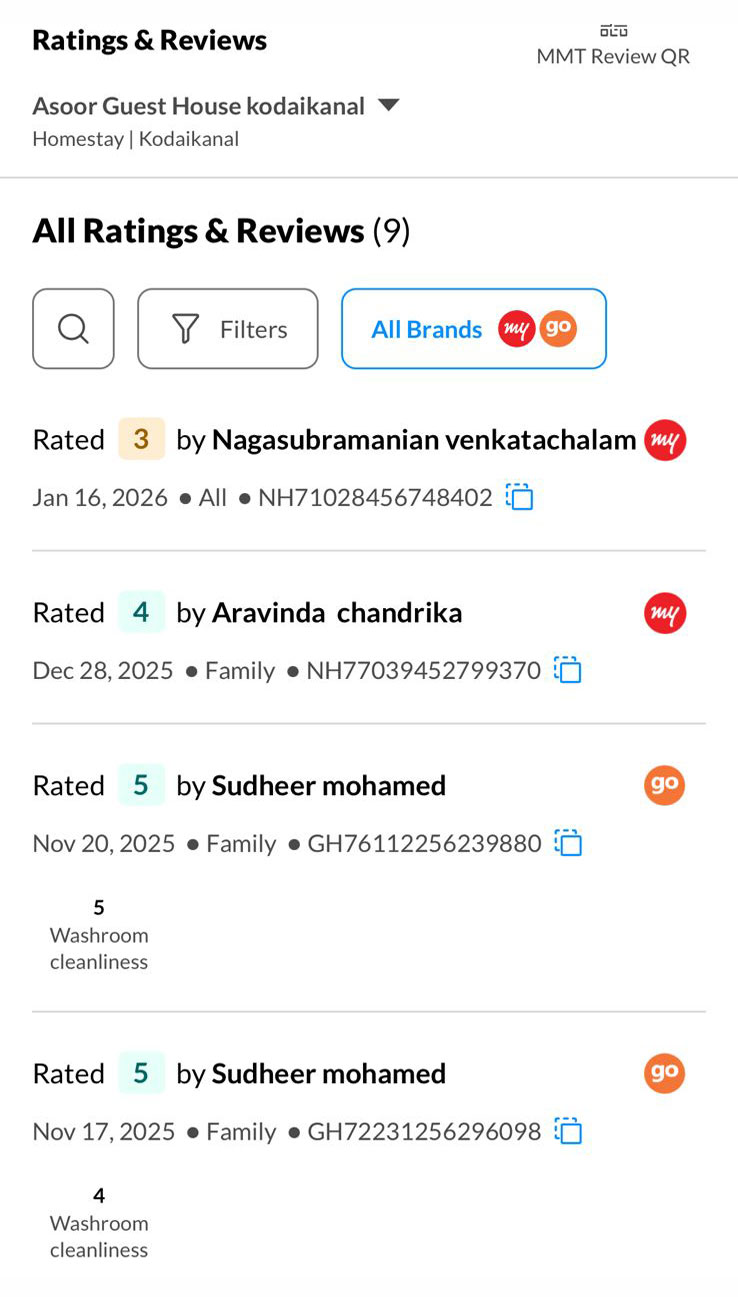
Task: Select the rating 3 badge
Action: (141, 440)
